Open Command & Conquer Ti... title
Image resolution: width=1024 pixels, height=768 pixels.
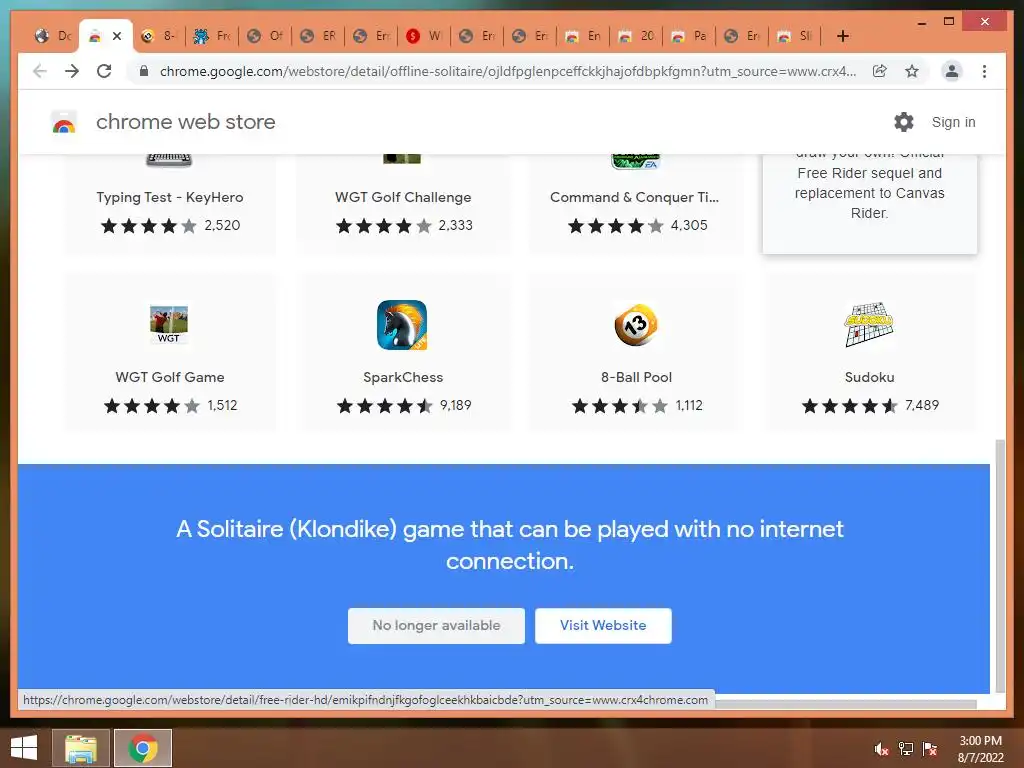tap(634, 197)
